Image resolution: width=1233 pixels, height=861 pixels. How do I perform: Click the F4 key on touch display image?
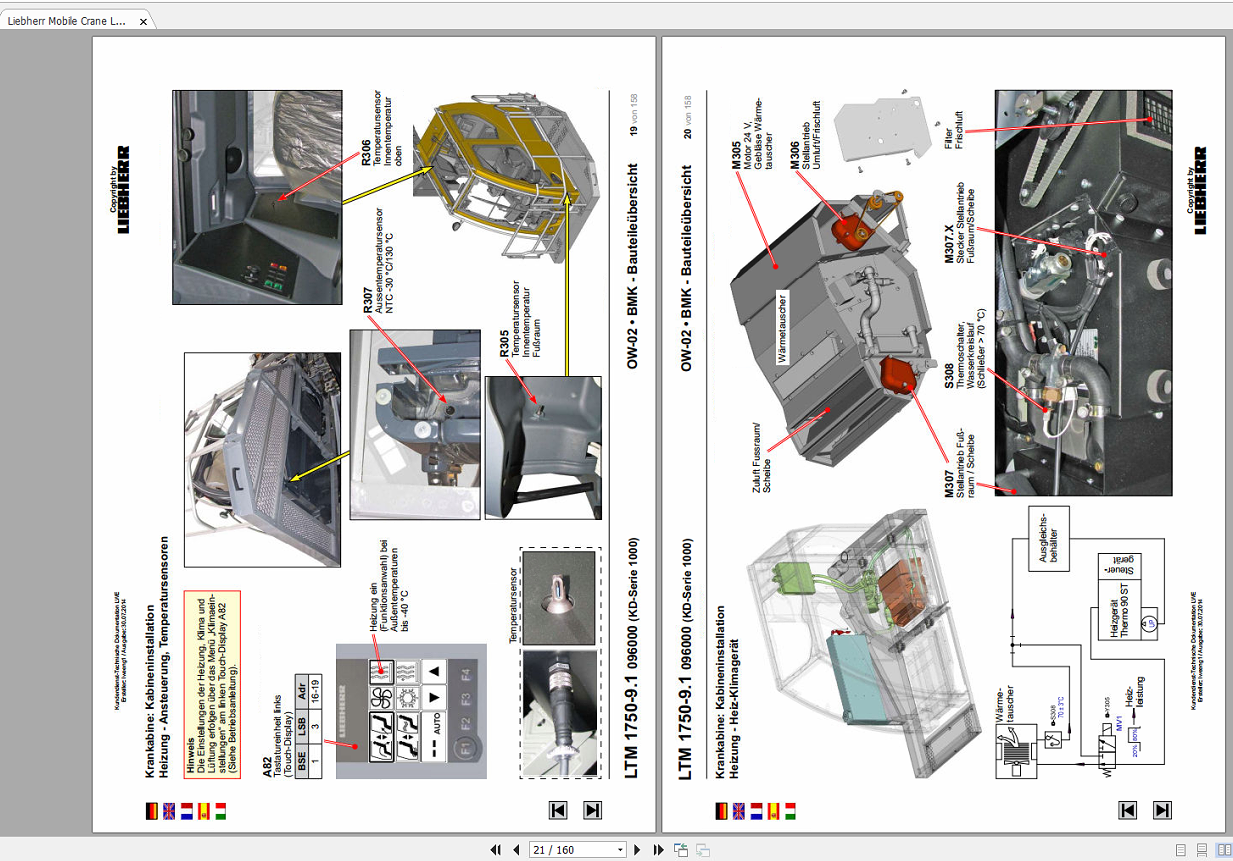coord(465,673)
